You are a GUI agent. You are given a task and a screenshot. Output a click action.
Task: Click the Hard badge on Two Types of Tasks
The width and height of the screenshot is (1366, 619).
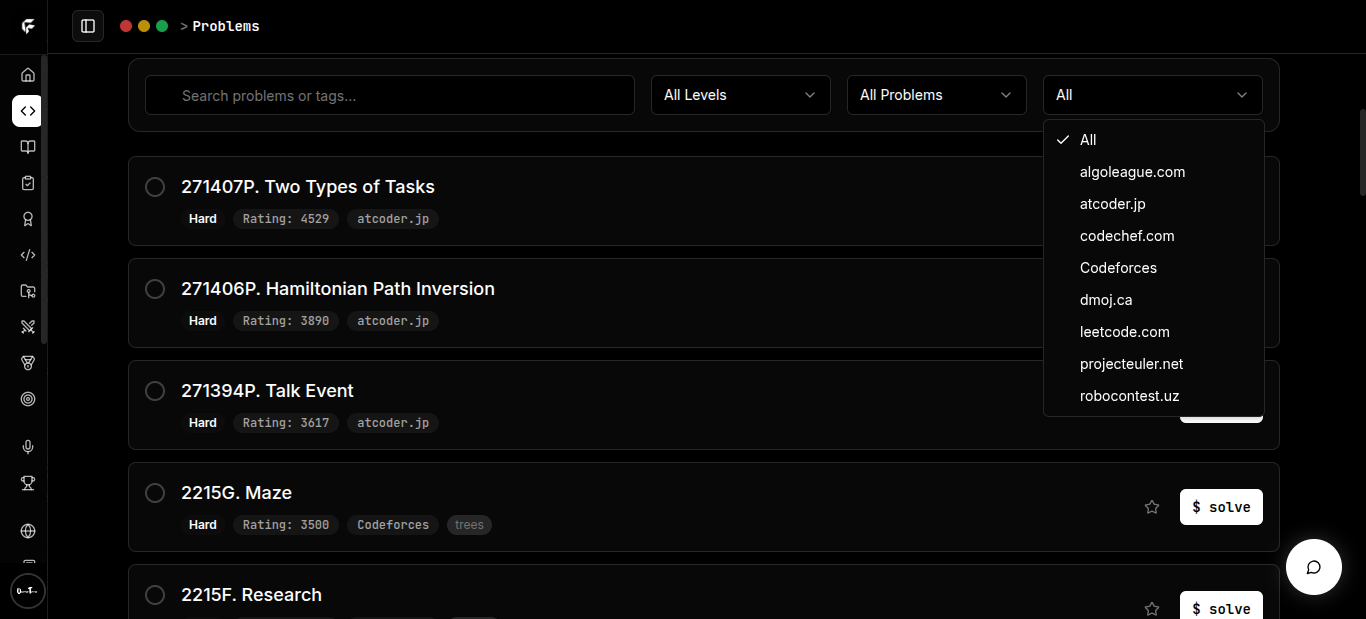click(203, 219)
